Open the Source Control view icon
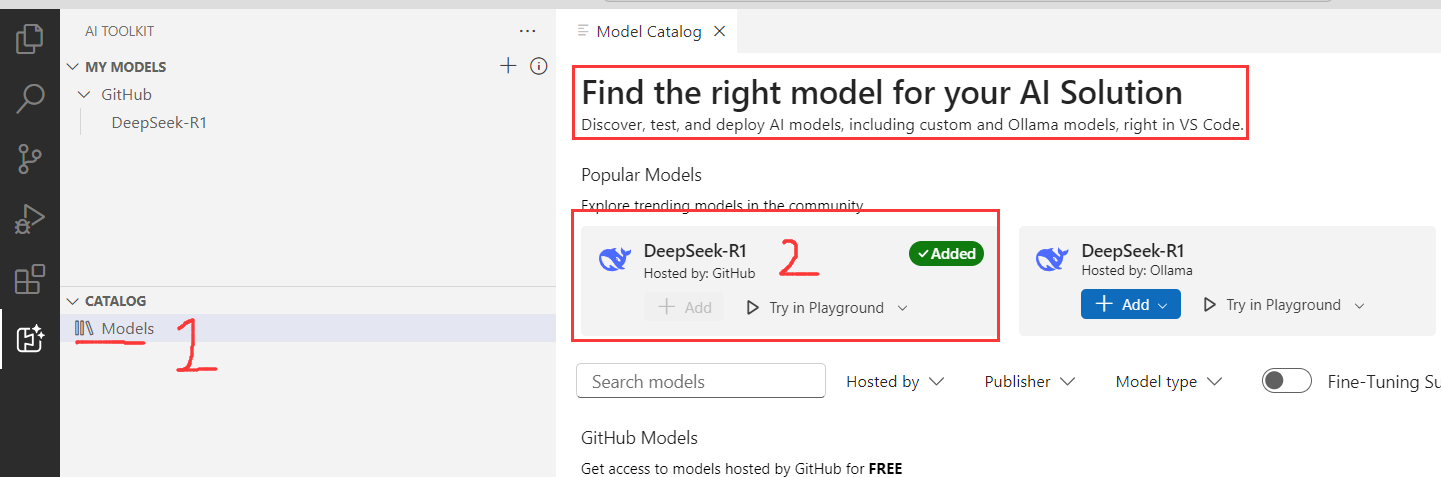 (30, 158)
